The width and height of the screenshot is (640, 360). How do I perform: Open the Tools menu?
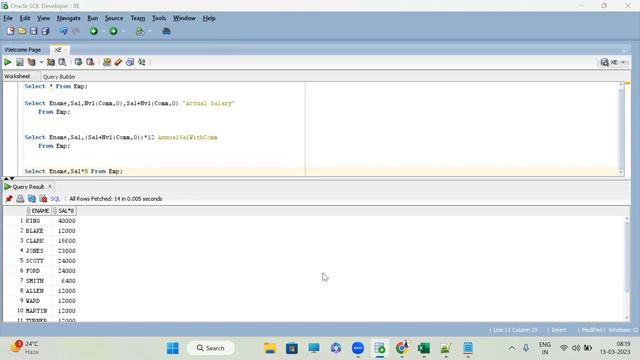coord(159,18)
